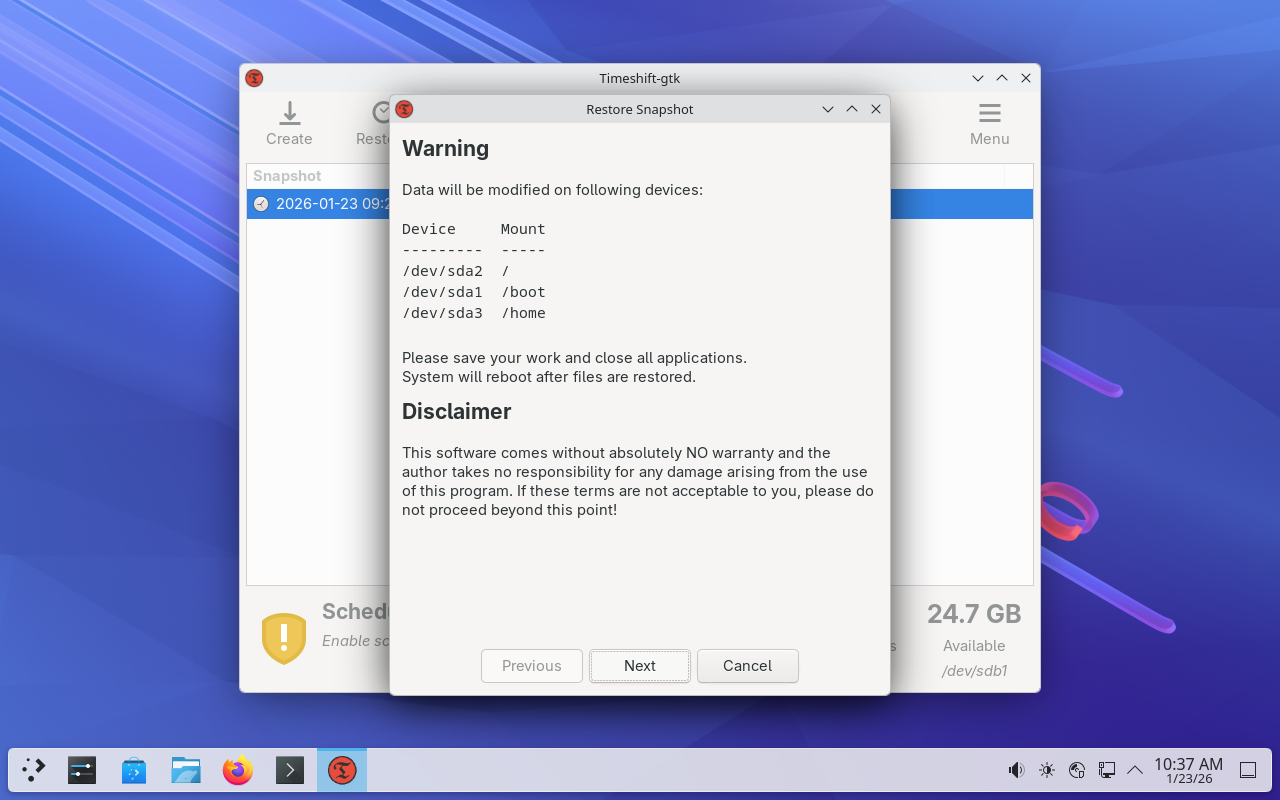Click the volume icon in system tray
The height and width of the screenshot is (800, 1280).
tap(1016, 770)
